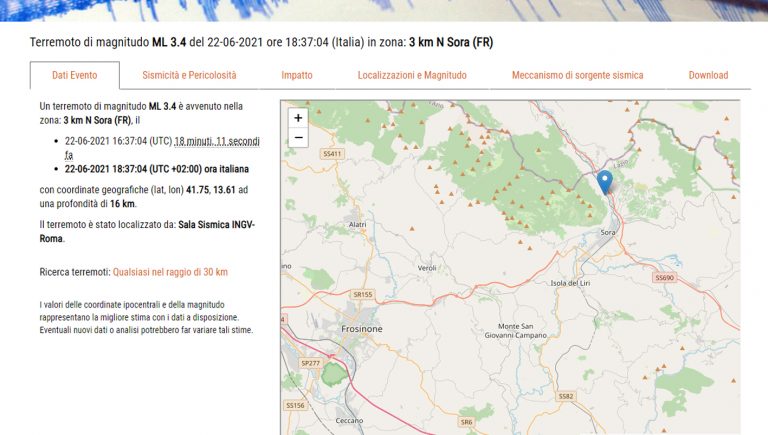Open the Dati Evento tab
The image size is (768, 435).
tap(74, 75)
